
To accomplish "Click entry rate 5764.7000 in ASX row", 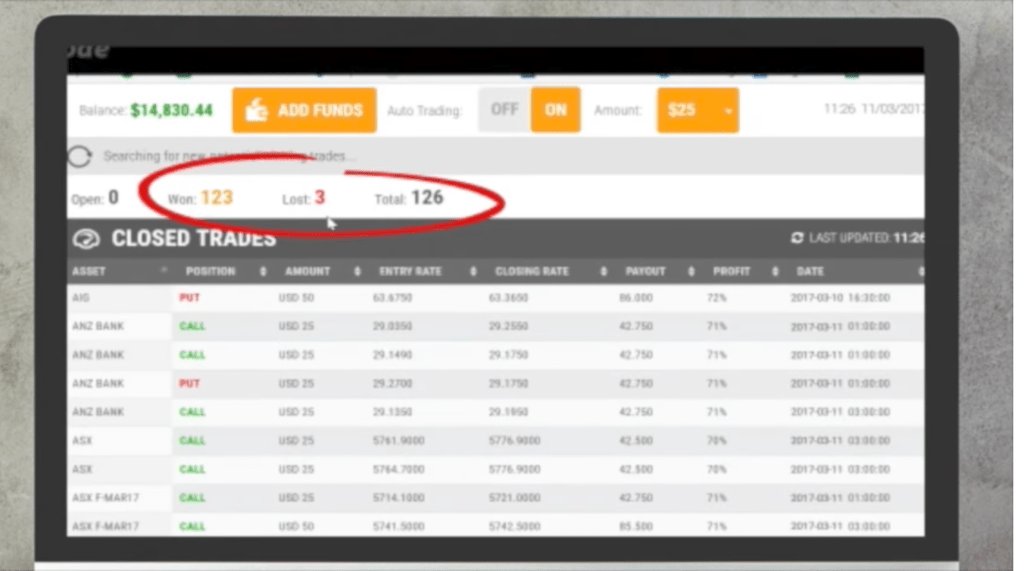I will [398, 469].
